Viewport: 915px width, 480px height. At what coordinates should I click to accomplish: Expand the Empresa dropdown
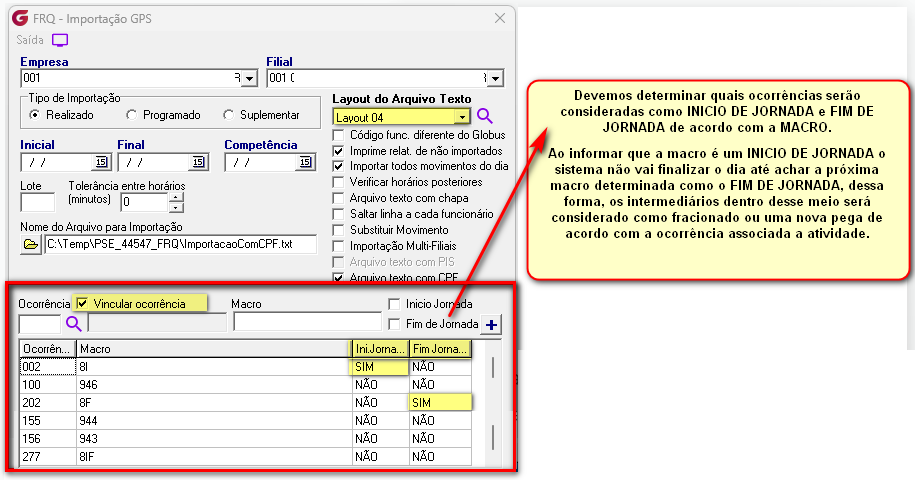(250, 78)
